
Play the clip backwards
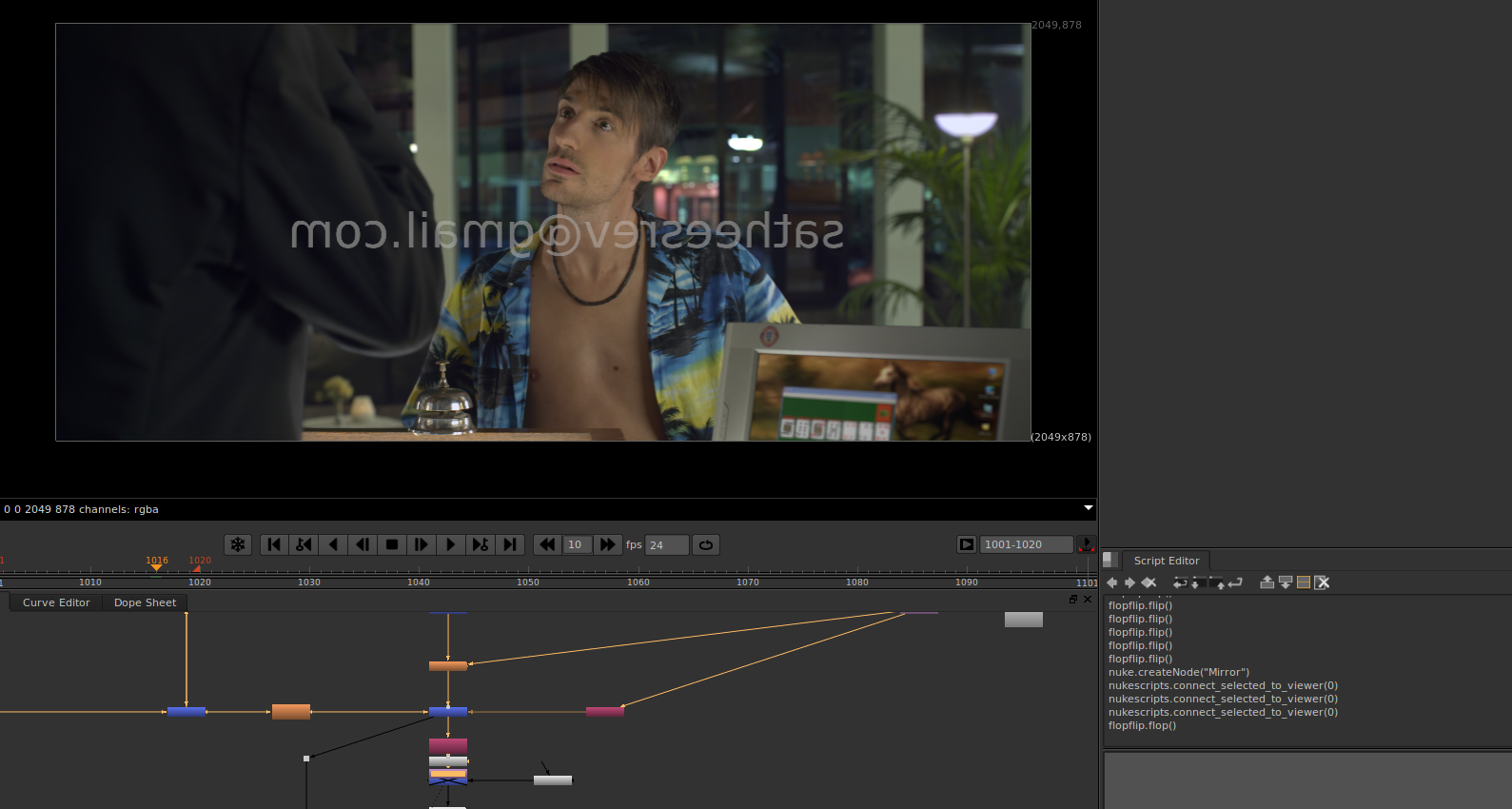tap(333, 544)
